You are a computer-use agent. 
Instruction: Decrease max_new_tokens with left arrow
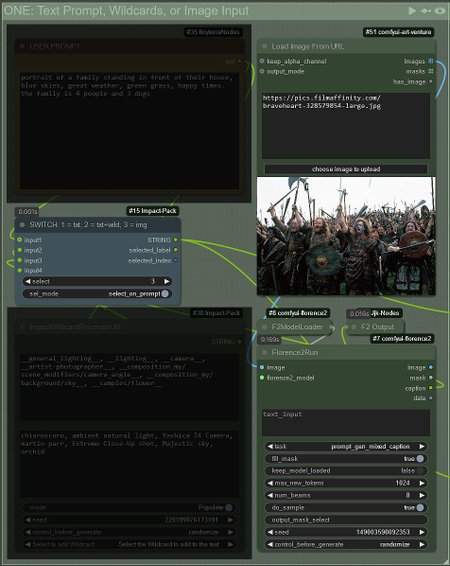(x=270, y=483)
